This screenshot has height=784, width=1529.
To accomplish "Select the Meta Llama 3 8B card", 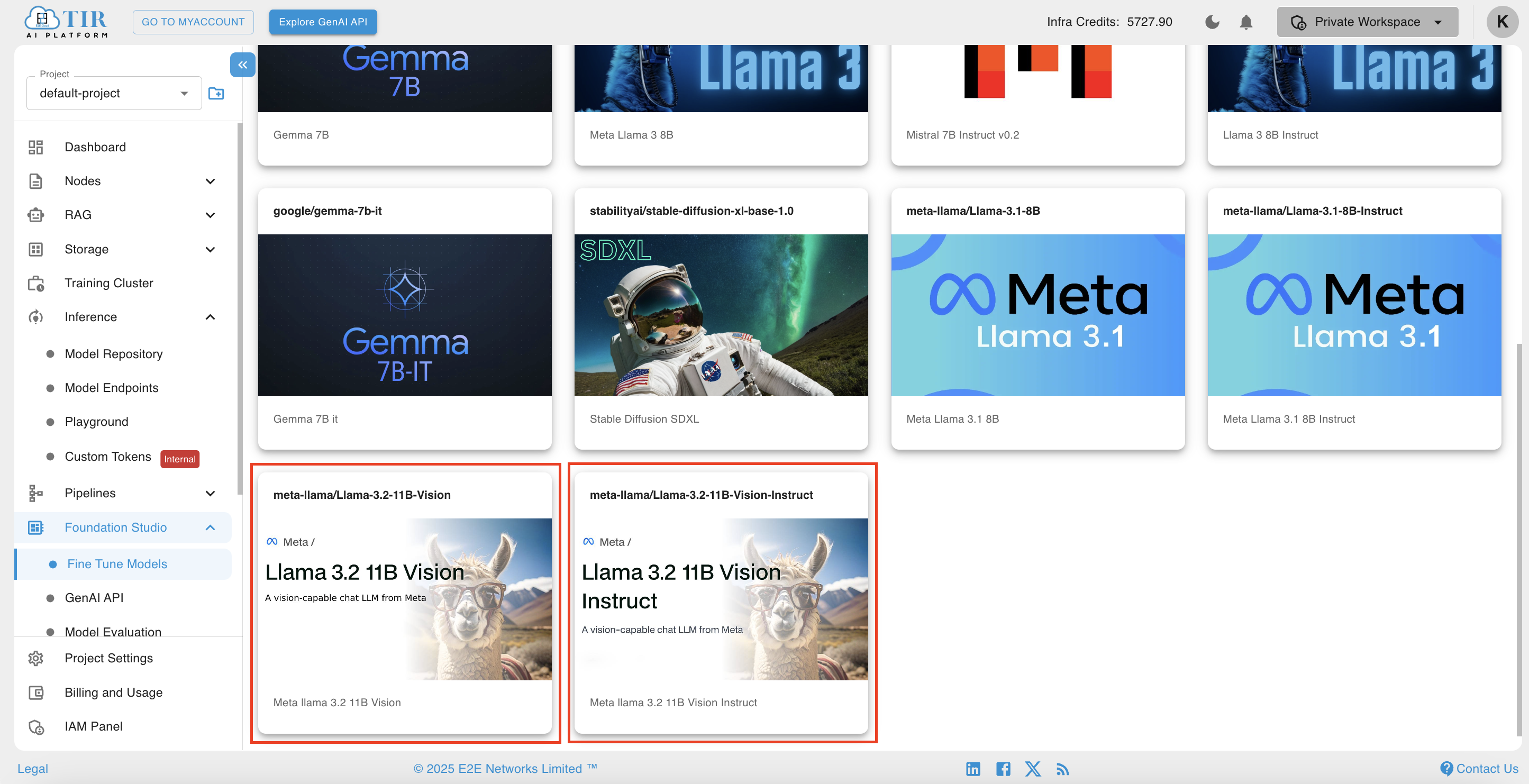I will pyautogui.click(x=721, y=105).
